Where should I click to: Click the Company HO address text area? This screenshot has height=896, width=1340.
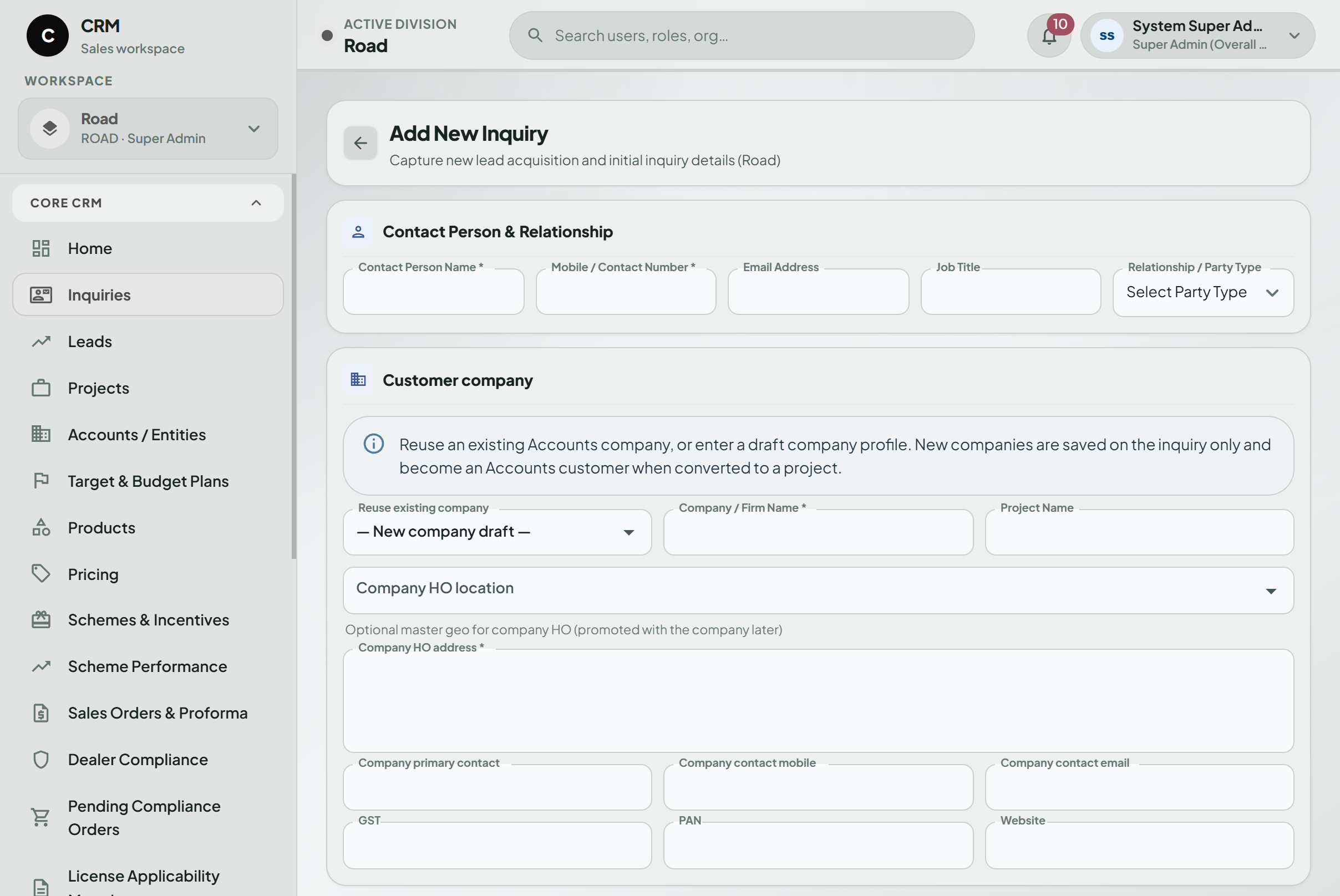pos(818,701)
